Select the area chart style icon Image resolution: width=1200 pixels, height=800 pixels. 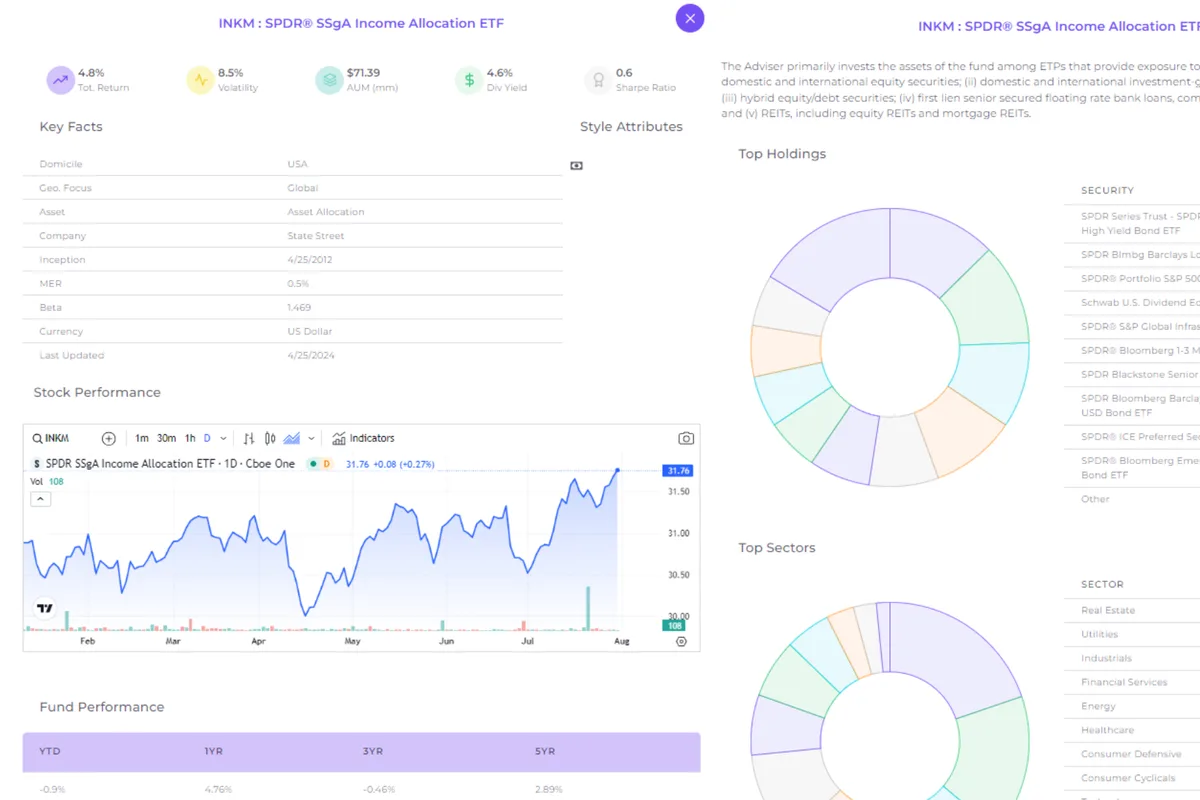coord(292,438)
